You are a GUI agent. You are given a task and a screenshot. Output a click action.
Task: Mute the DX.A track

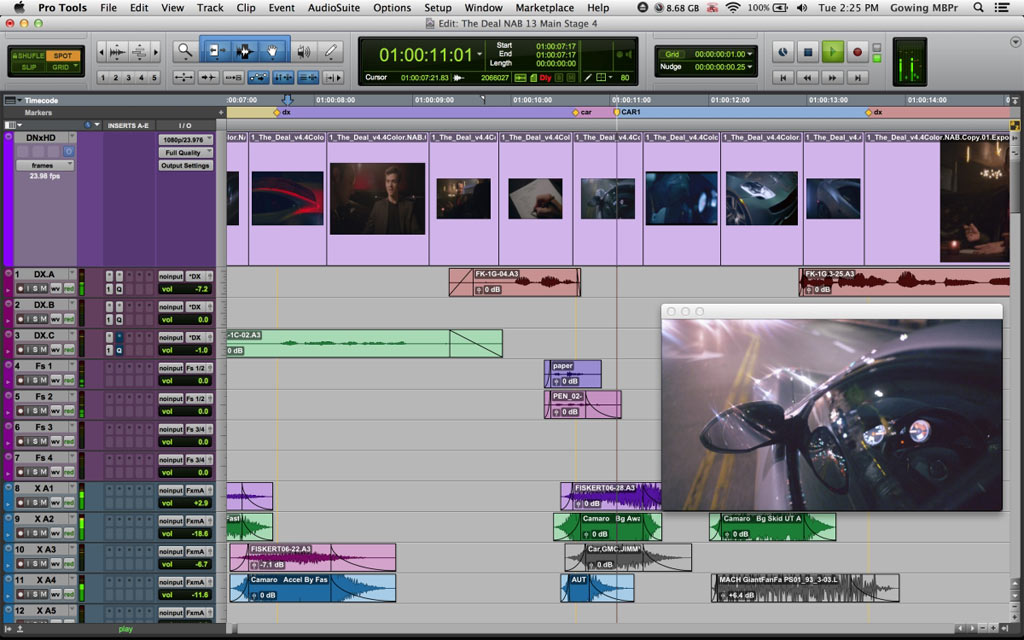(43, 288)
